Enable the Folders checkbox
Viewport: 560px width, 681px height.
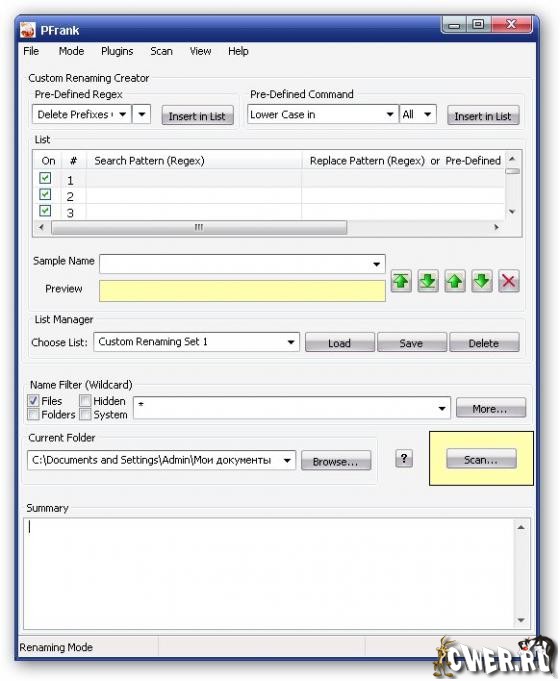(33, 414)
